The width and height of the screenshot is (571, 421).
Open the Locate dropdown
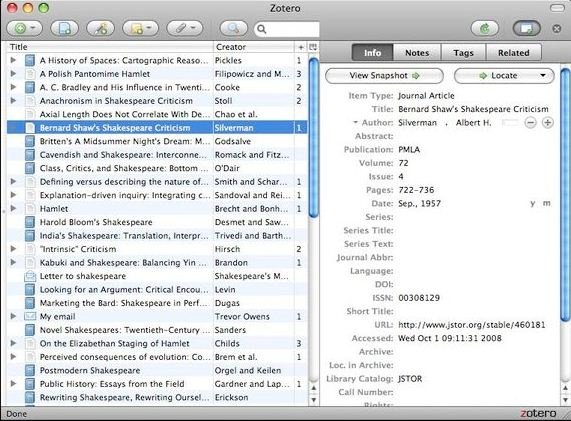tap(504, 76)
